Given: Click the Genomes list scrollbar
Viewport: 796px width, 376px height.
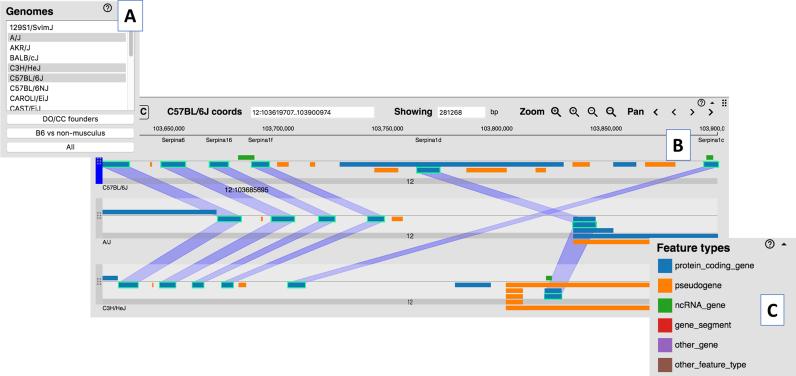Looking at the screenshot, I should click(x=131, y=43).
